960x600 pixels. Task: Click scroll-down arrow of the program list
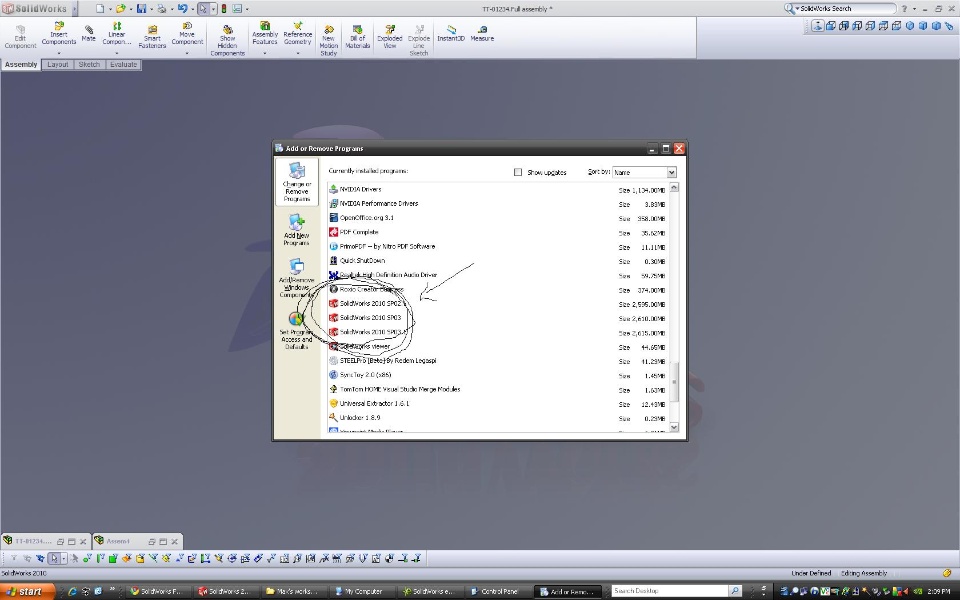pos(674,427)
